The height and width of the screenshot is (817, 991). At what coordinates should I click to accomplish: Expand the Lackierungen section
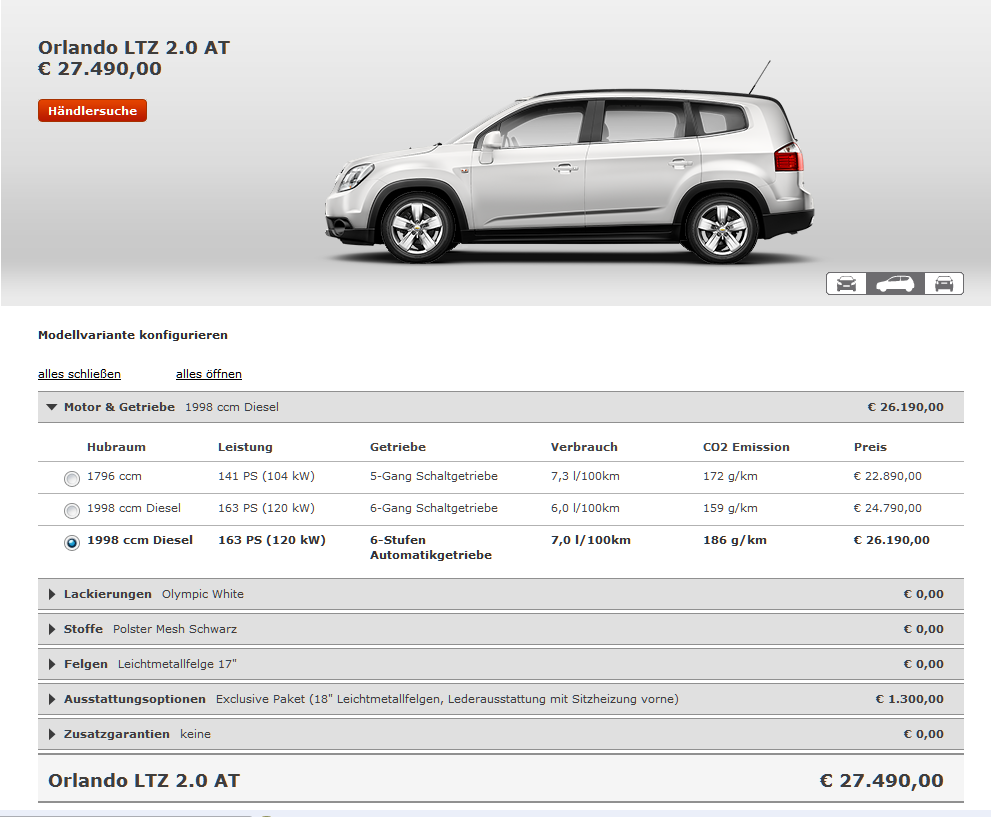click(501, 594)
